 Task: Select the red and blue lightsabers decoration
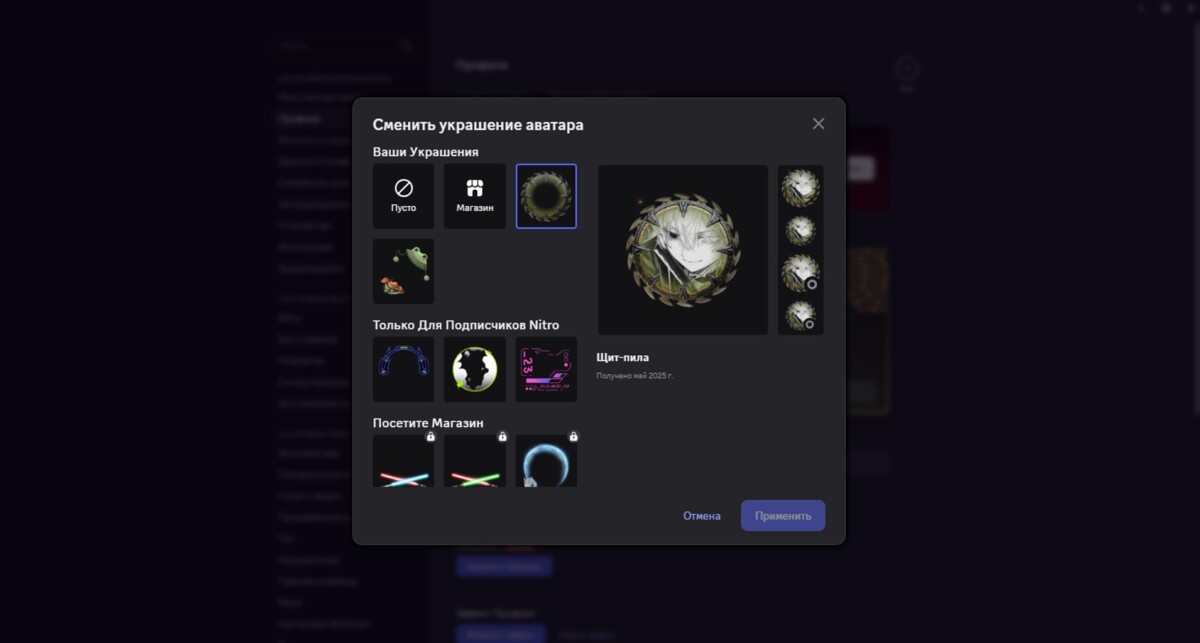coord(404,461)
